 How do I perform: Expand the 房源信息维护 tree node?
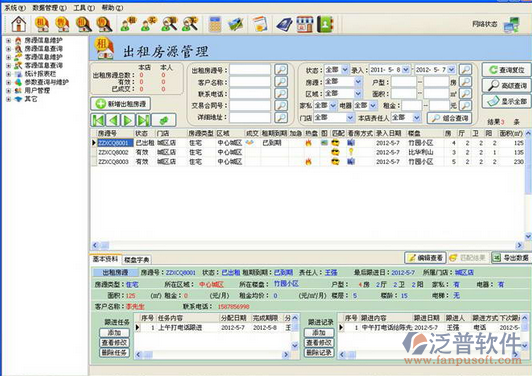coord(8,40)
